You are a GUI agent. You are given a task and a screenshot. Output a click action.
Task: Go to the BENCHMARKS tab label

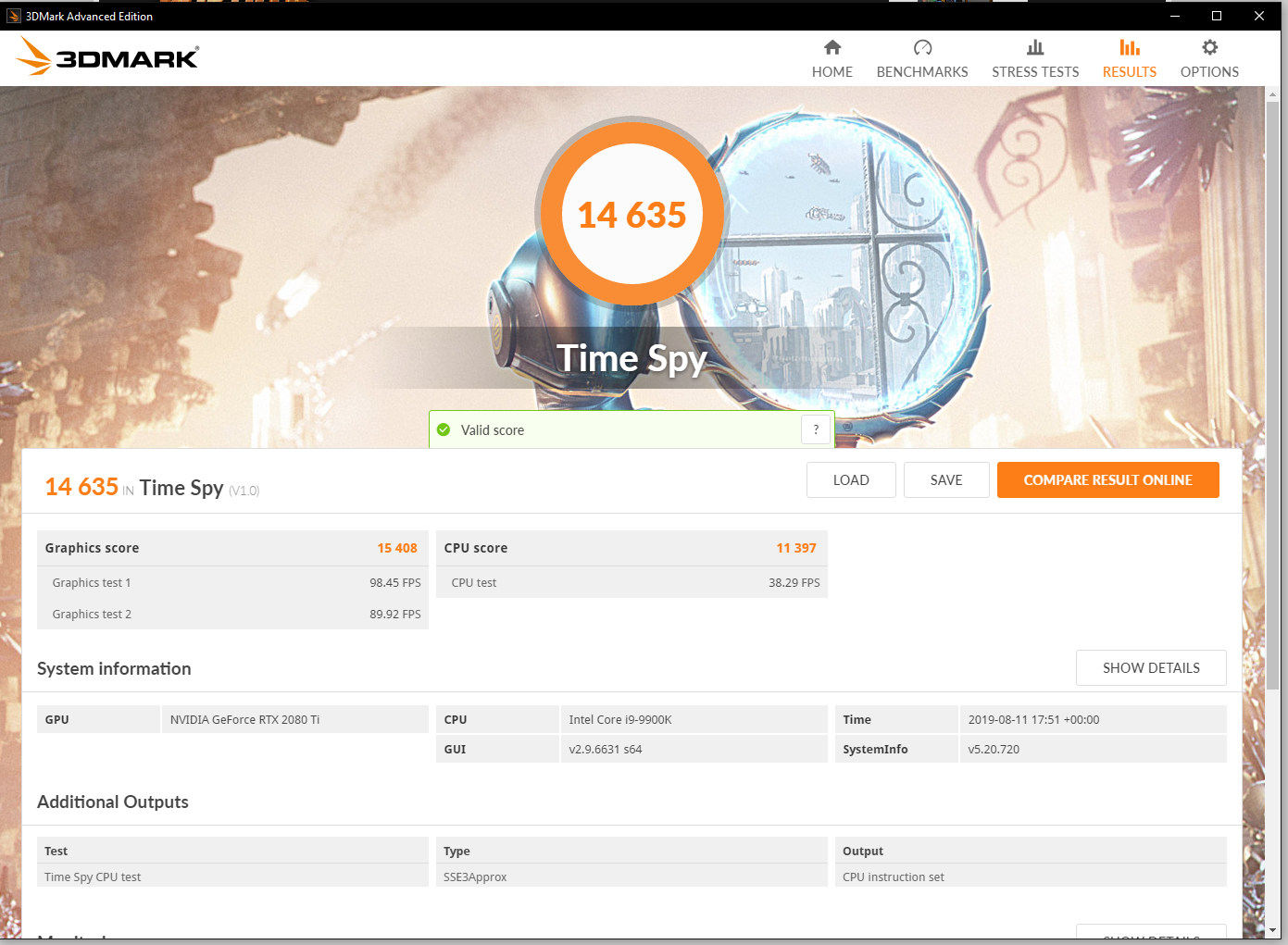coord(921,72)
